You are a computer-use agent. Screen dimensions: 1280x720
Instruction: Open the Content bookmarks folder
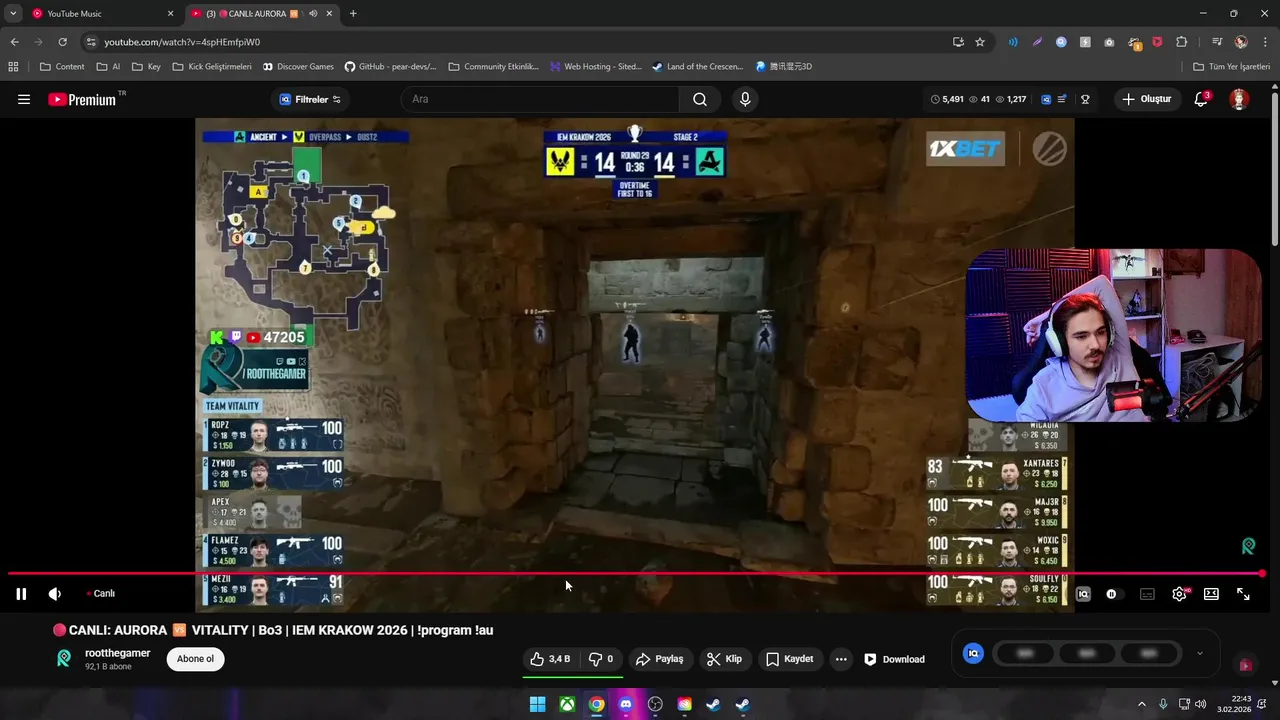(62, 67)
